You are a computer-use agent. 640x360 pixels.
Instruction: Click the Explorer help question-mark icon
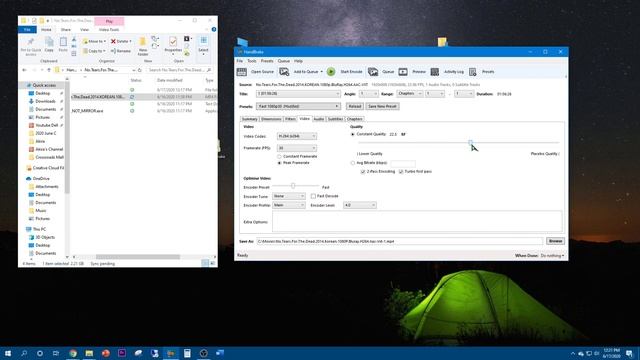coord(213,29)
